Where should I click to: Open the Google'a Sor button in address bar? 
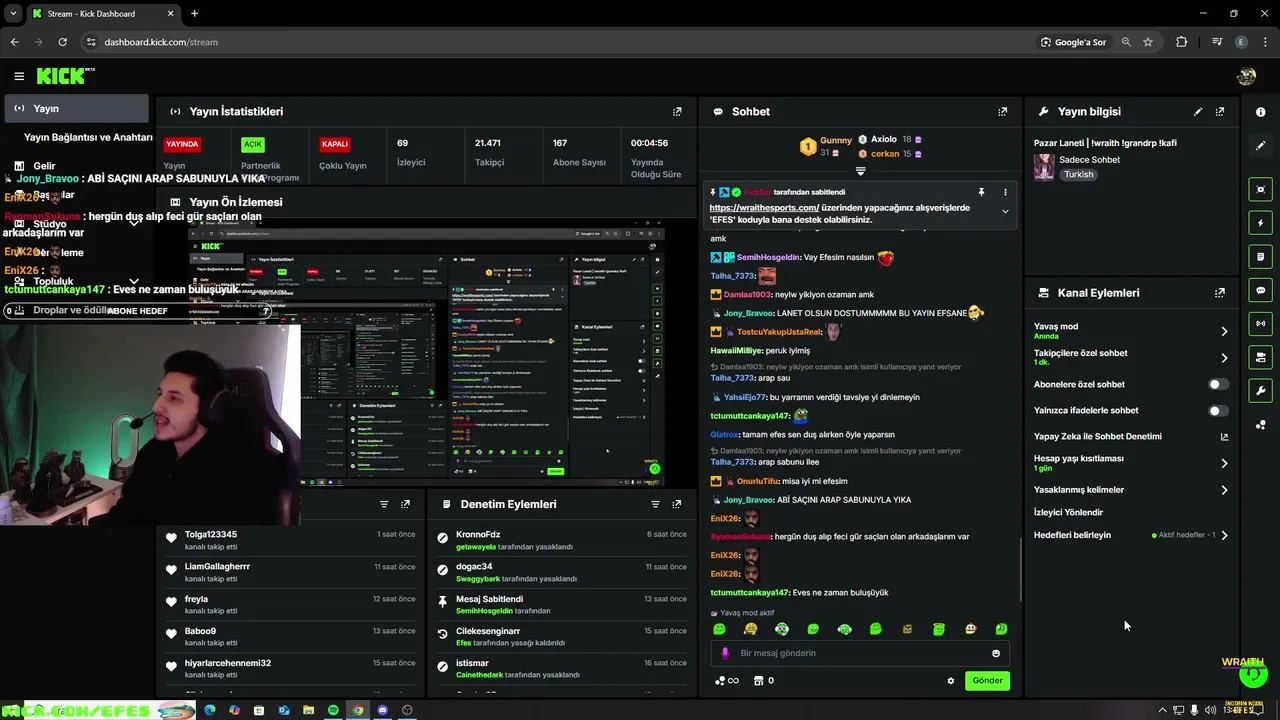coord(1073,42)
